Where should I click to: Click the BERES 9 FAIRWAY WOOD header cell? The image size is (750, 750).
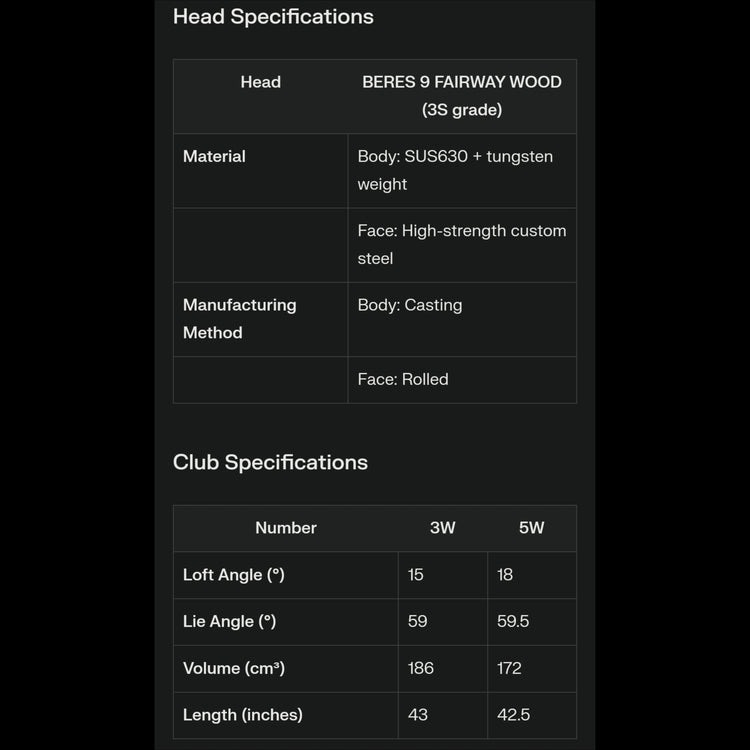[461, 96]
